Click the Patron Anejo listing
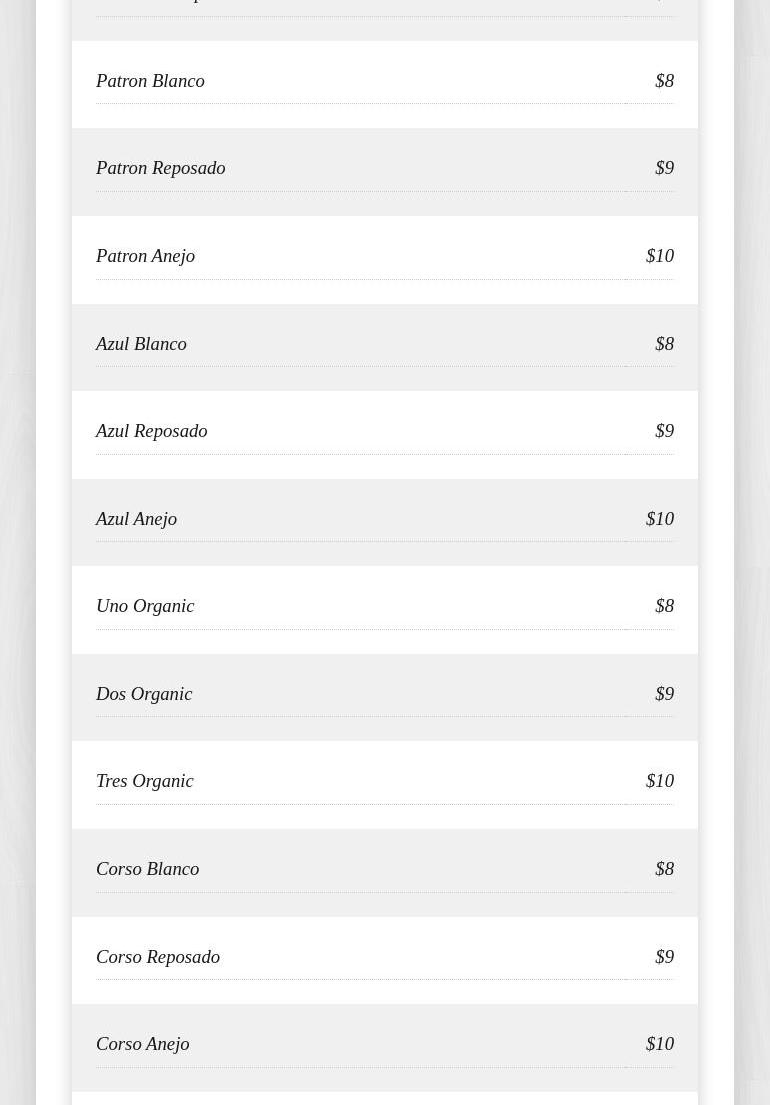Image resolution: width=770 pixels, height=1105 pixels. (x=145, y=256)
